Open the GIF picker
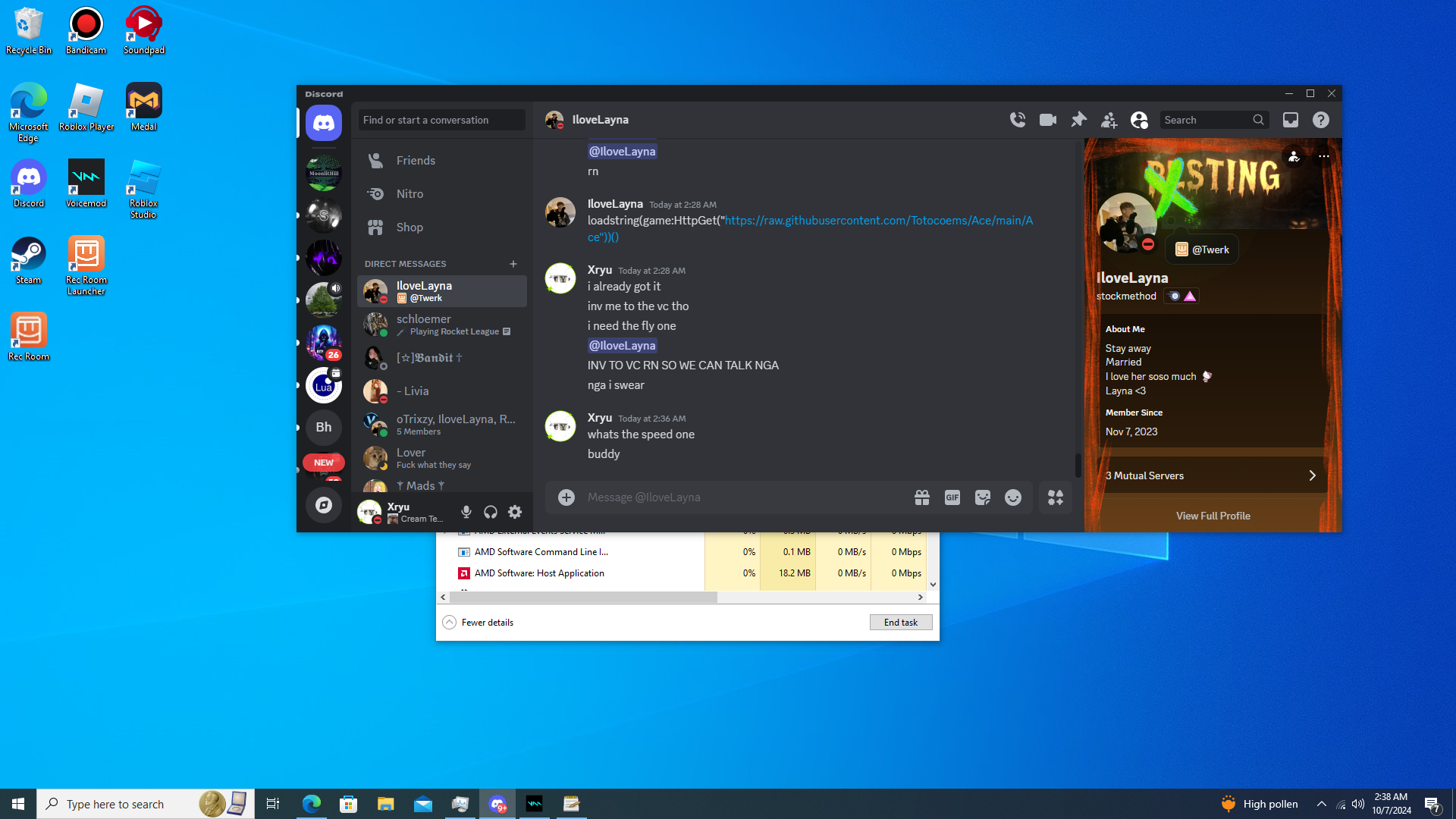This screenshot has width=1456, height=819. pyautogui.click(x=952, y=497)
